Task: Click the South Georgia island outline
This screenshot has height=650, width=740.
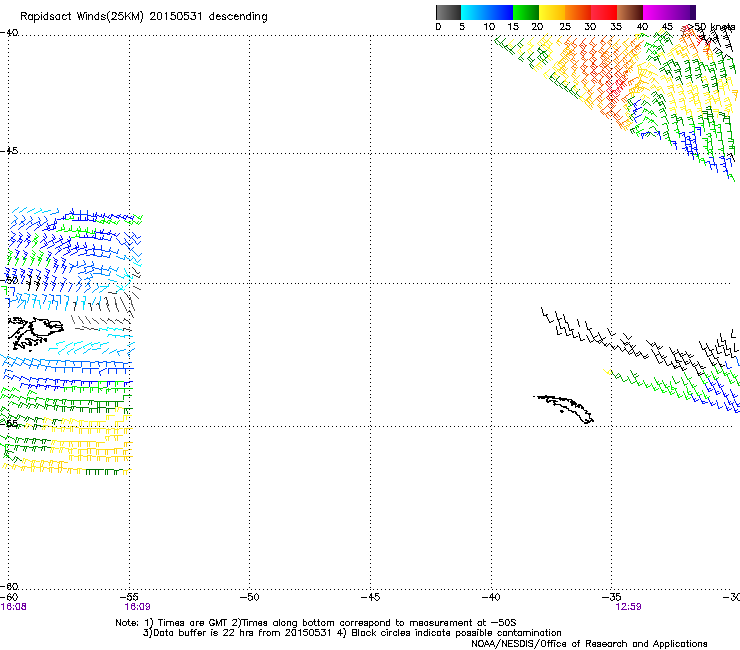Action: point(564,409)
